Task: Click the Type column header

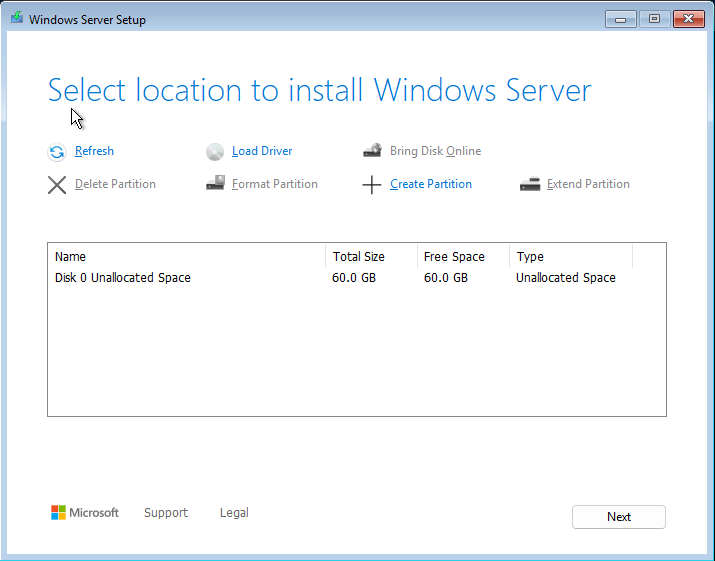Action: (530, 257)
